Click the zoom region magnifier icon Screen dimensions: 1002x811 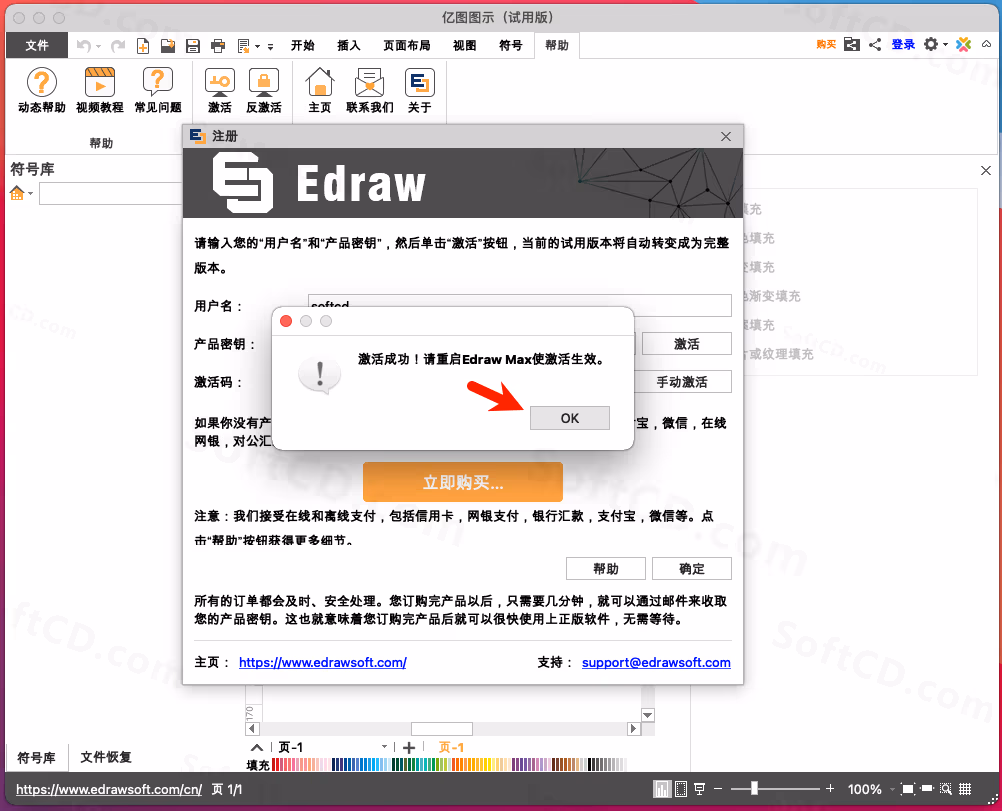click(x=946, y=789)
